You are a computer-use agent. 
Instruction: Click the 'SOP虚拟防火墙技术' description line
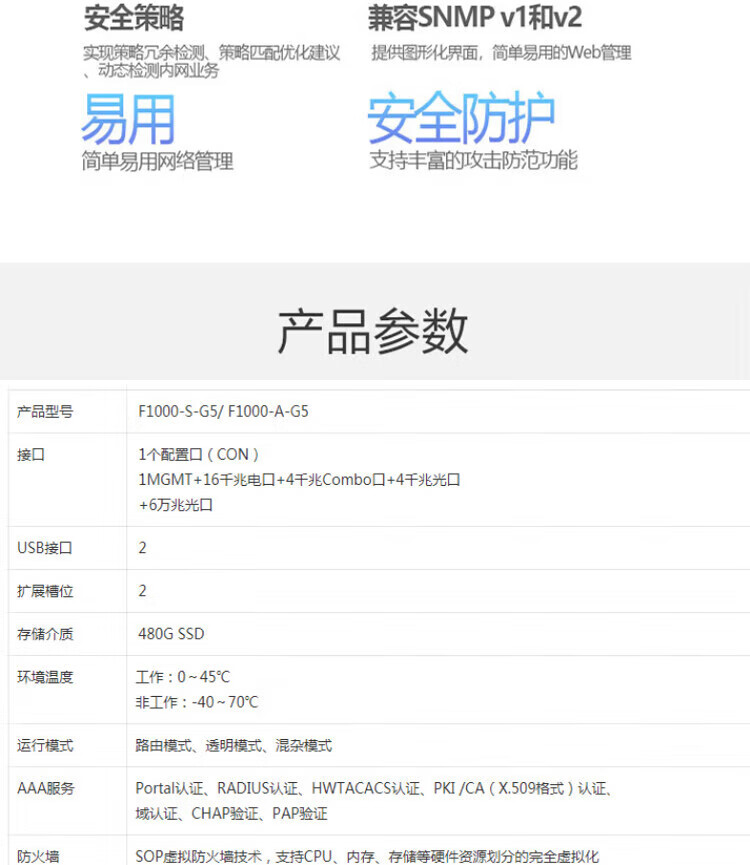click(367, 856)
